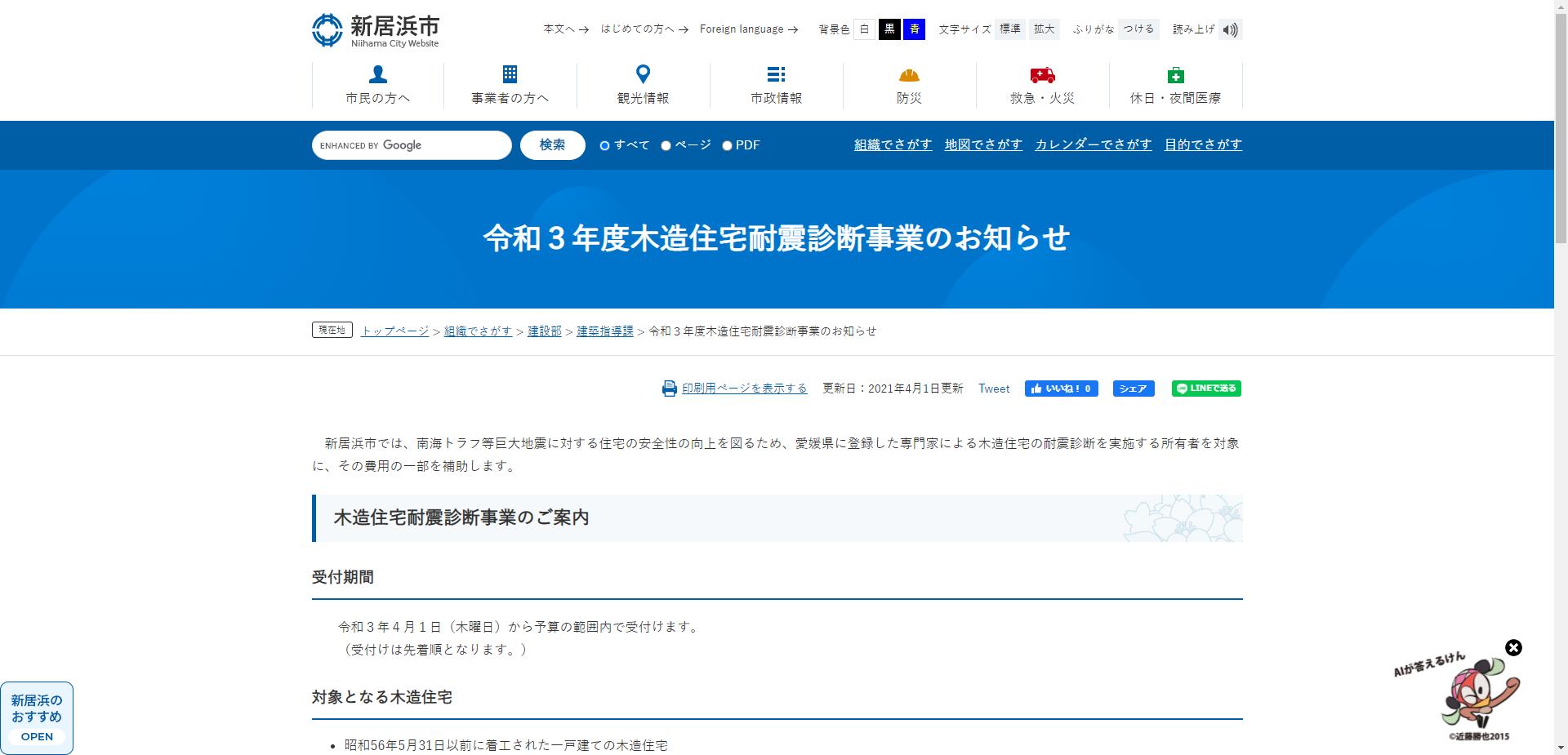Image resolution: width=1568 pixels, height=755 pixels.
Task: Select the PDF search radio button
Action: coord(727,144)
